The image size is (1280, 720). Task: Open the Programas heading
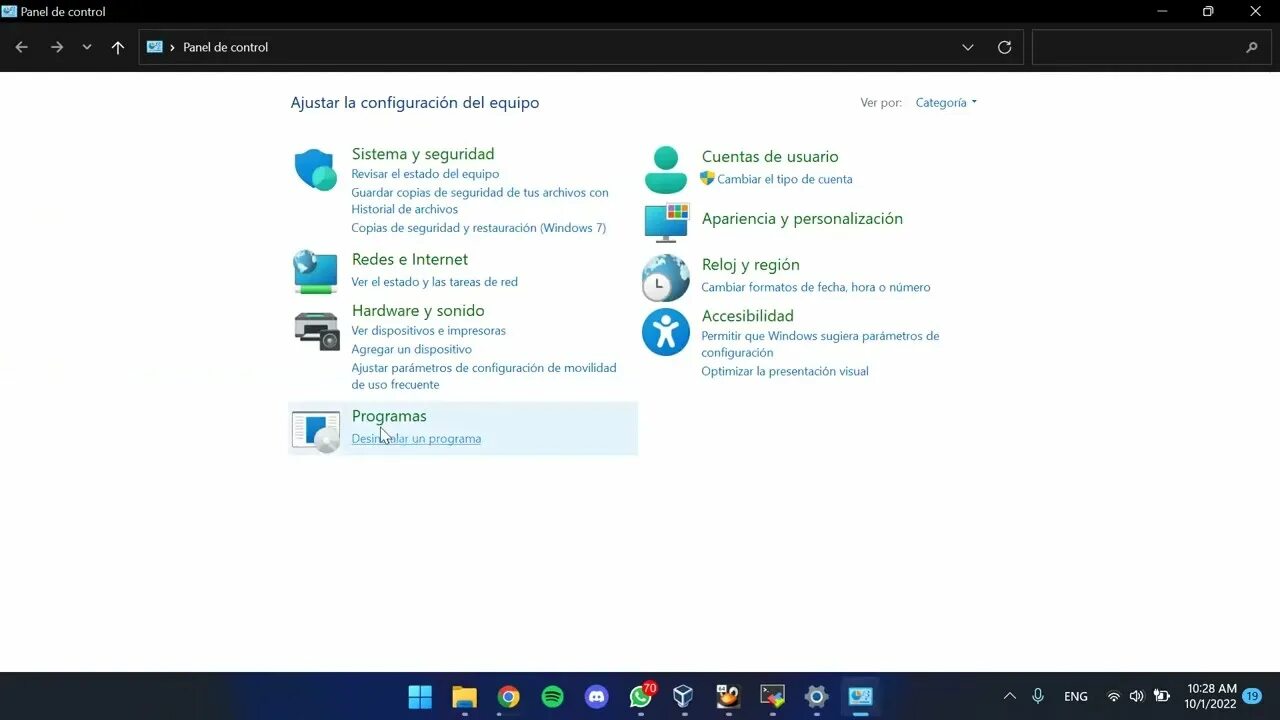[389, 416]
